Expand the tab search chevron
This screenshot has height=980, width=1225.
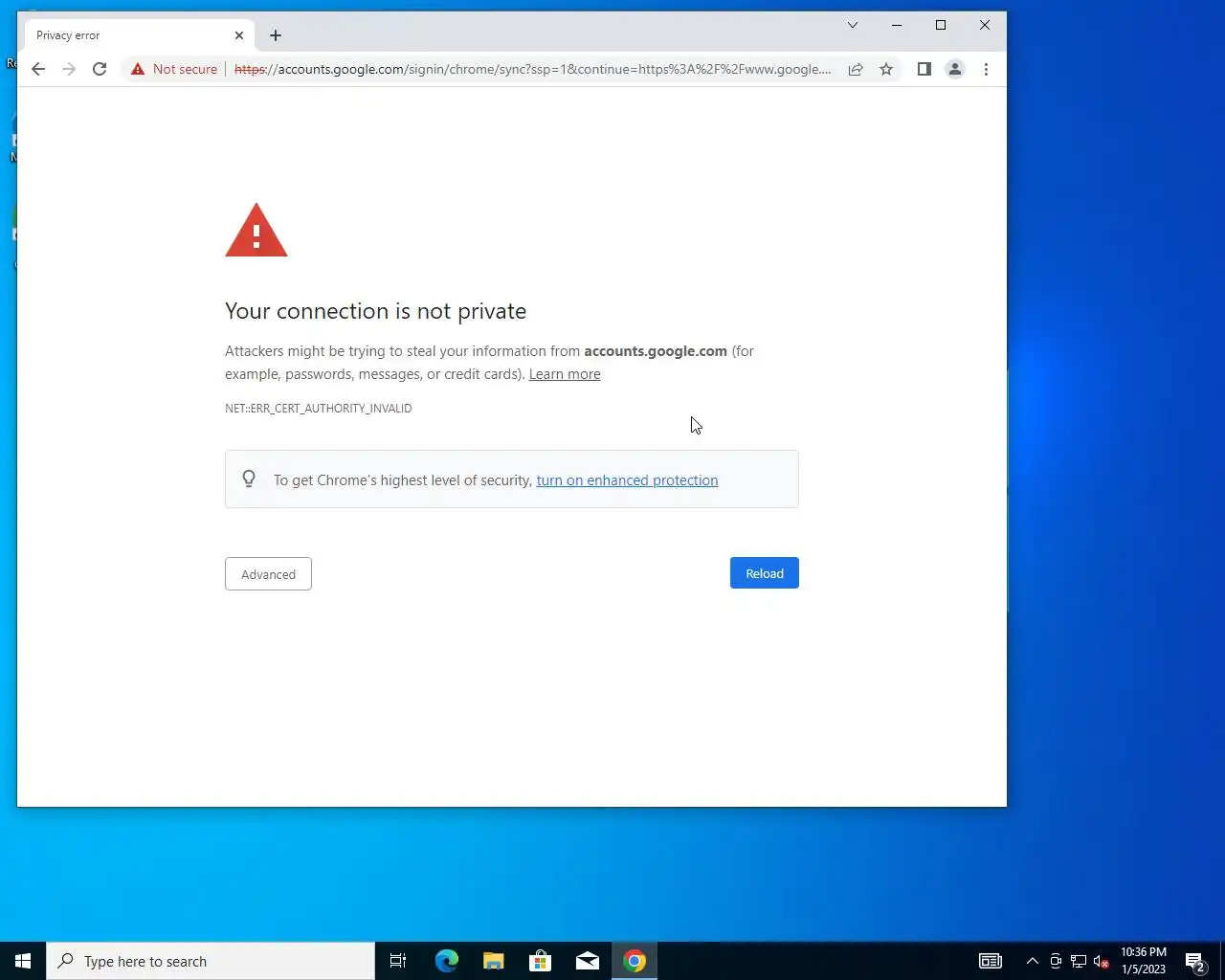coord(853,25)
